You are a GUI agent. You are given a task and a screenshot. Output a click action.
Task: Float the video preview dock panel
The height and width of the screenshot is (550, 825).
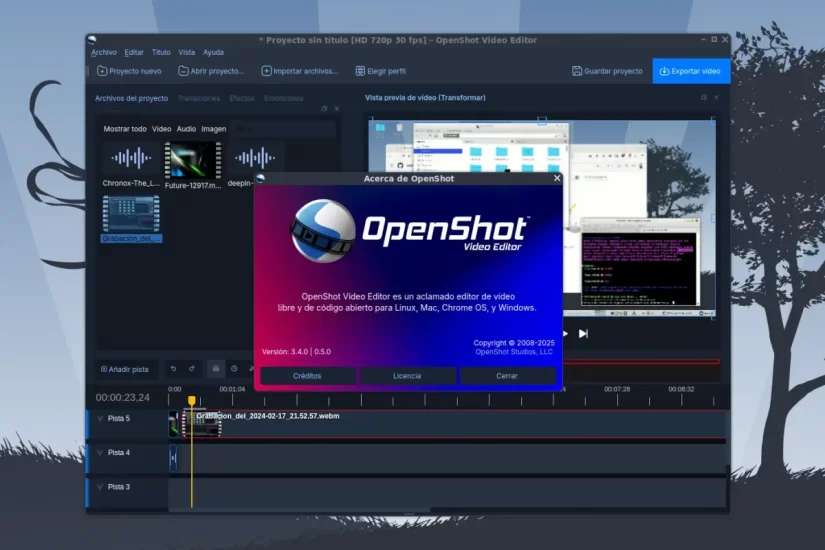click(x=703, y=97)
